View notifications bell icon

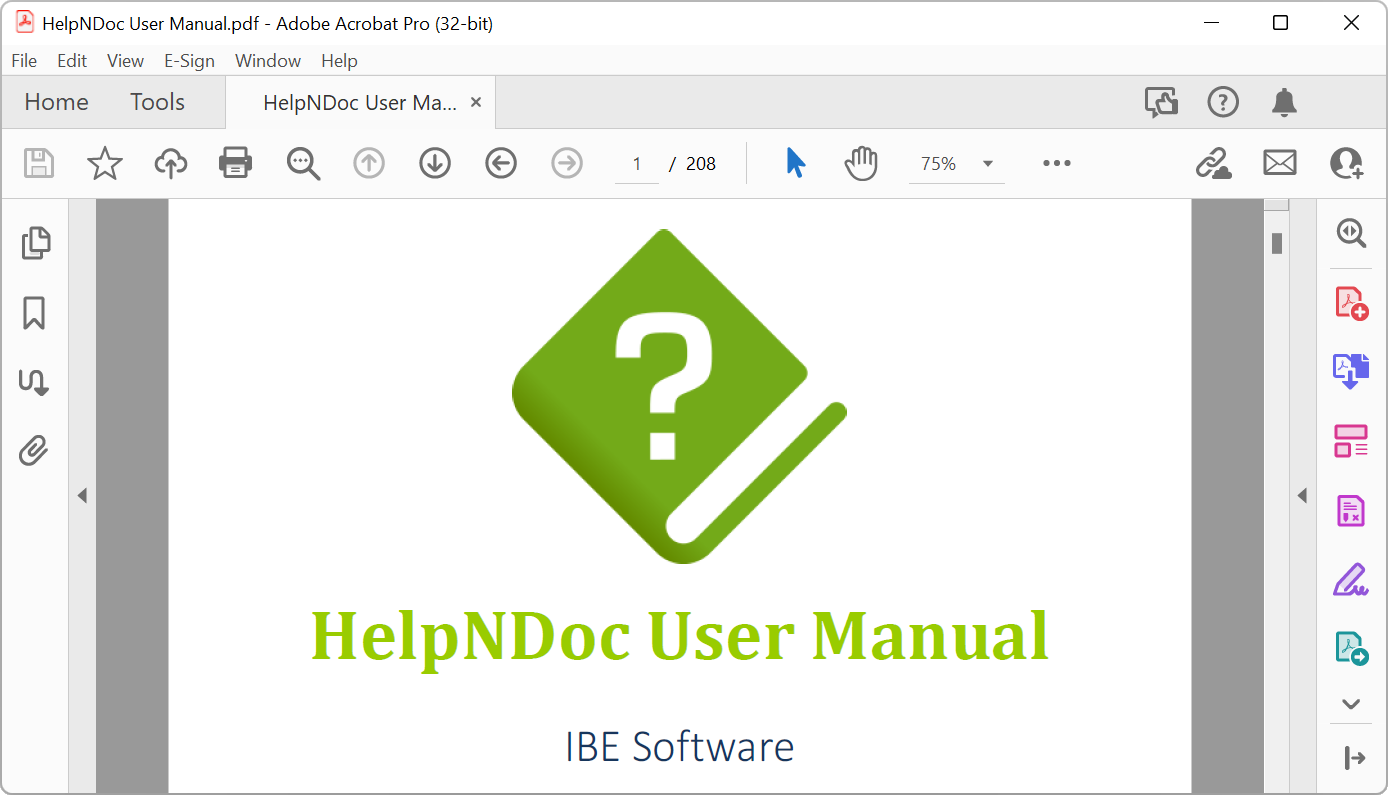1284,102
